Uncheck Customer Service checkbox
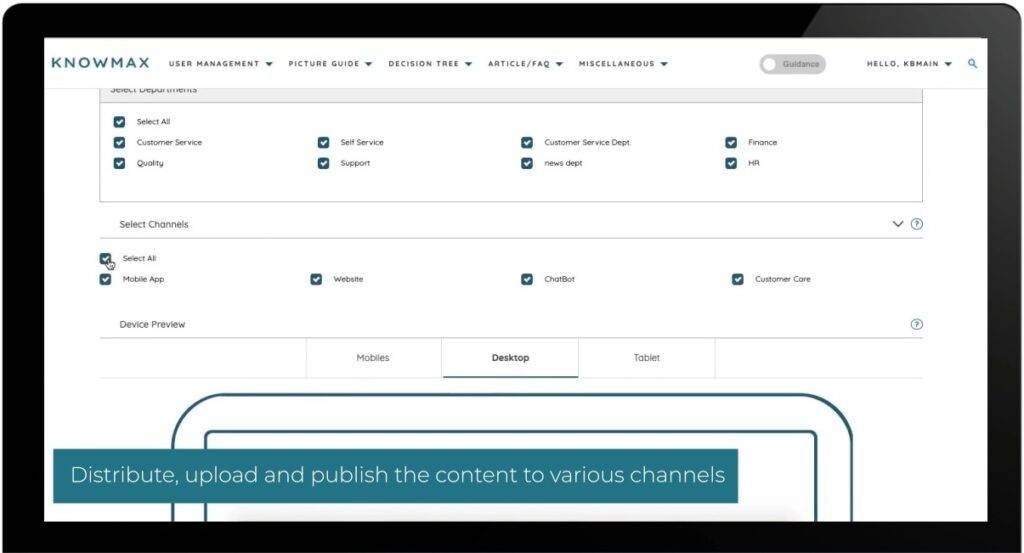The height and width of the screenshot is (553, 1024). pos(120,142)
